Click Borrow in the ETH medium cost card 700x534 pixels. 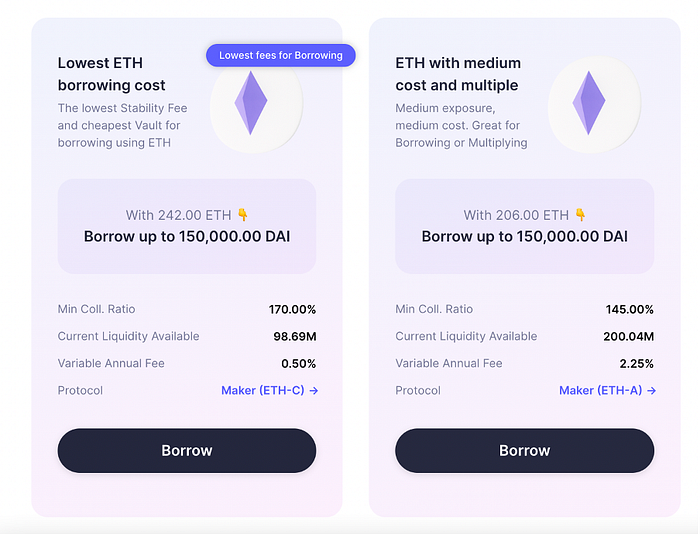525,451
